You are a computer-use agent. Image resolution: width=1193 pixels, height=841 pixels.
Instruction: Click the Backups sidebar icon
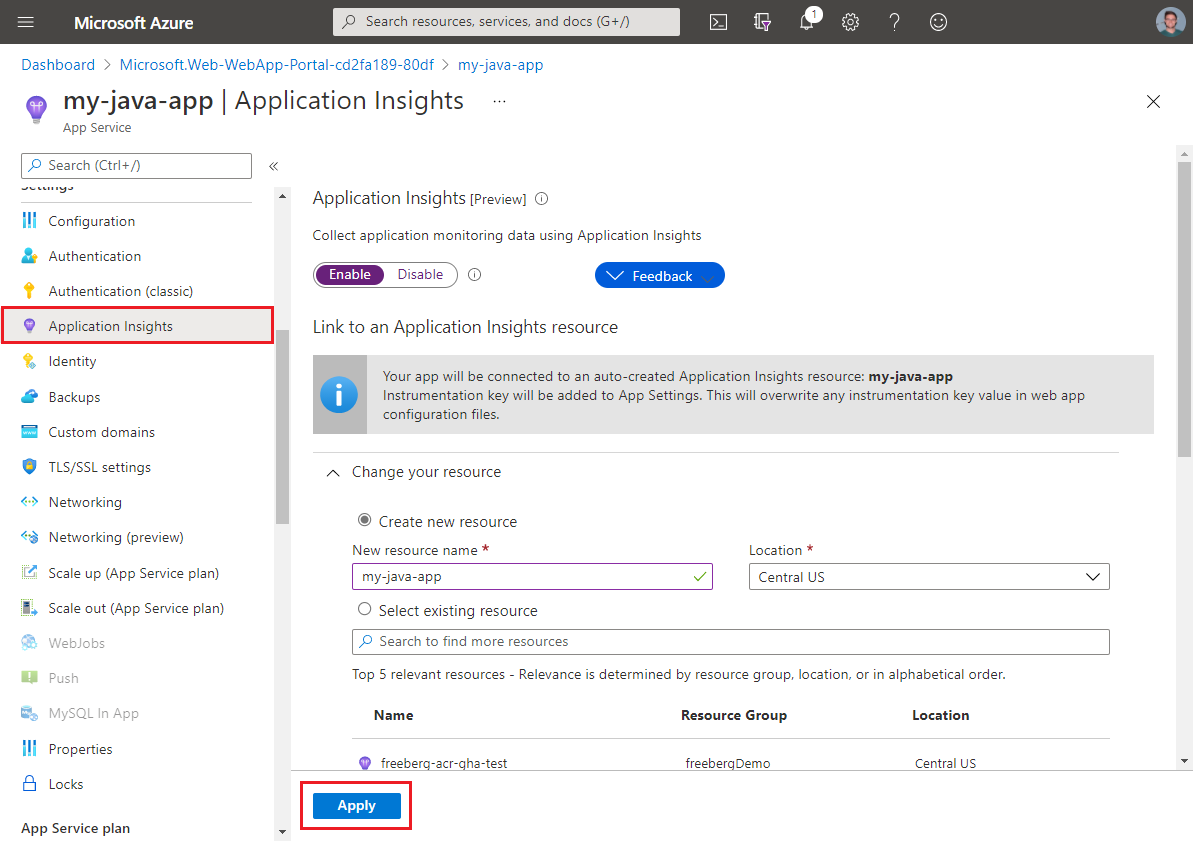(x=29, y=396)
